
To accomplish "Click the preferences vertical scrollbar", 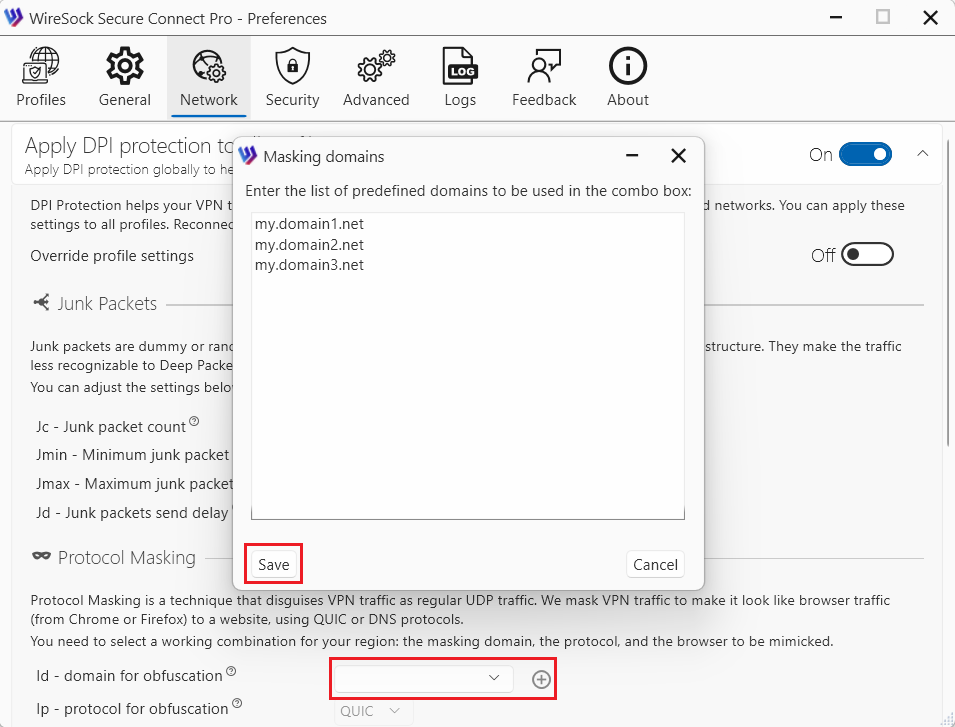I will tap(948, 300).
